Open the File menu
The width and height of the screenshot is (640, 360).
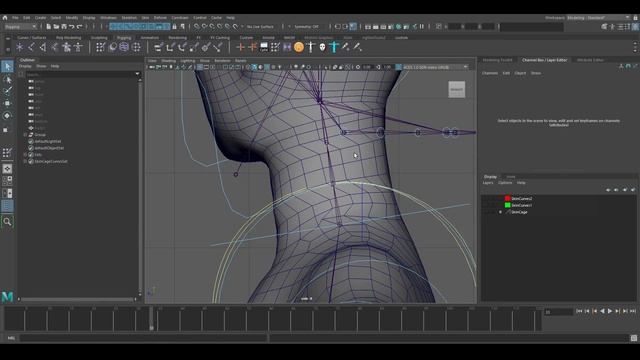(x=15, y=18)
